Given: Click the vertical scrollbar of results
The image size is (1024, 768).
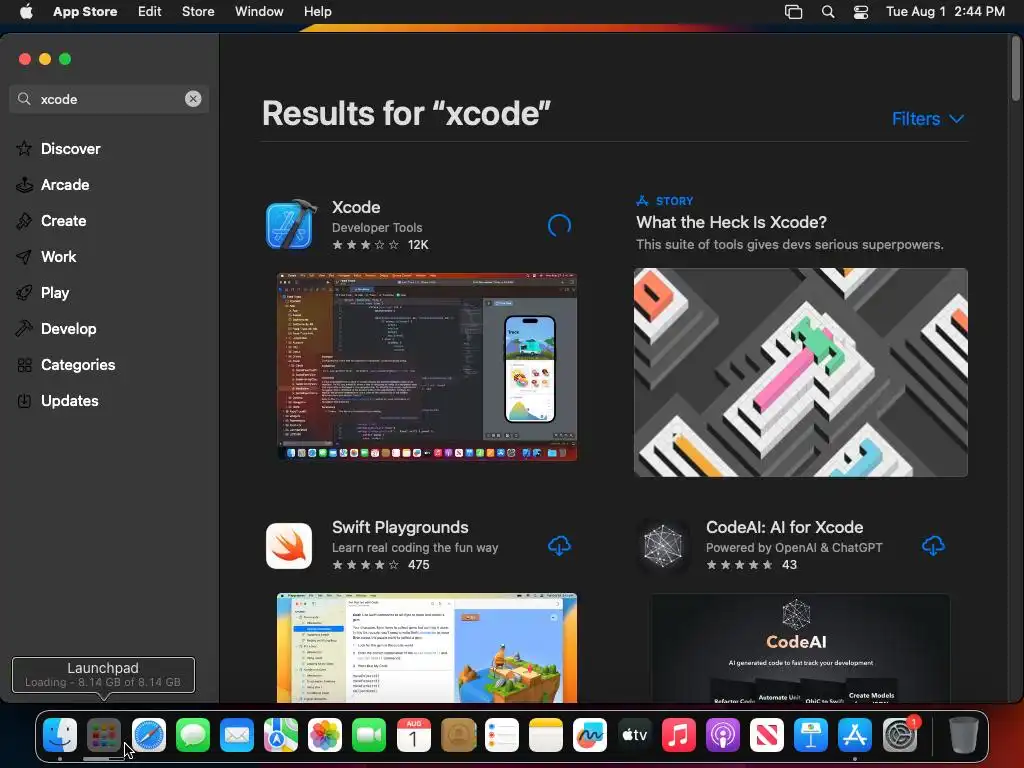Looking at the screenshot, I should pyautogui.click(x=1016, y=69).
